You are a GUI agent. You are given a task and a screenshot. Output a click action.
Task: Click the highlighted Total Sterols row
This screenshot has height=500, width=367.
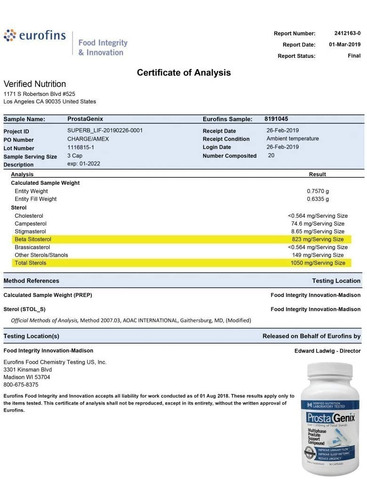182,263
